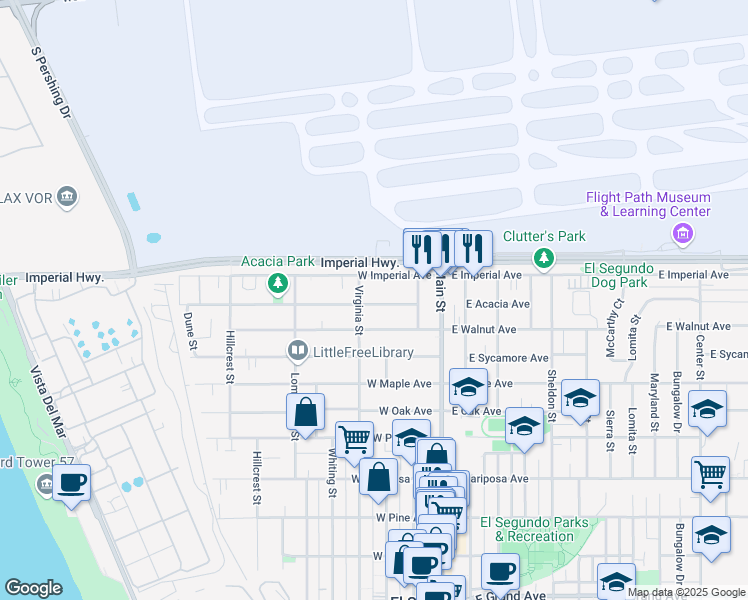The image size is (748, 600).
Task: Click the Clutter's Park text label
Action: click(544, 236)
